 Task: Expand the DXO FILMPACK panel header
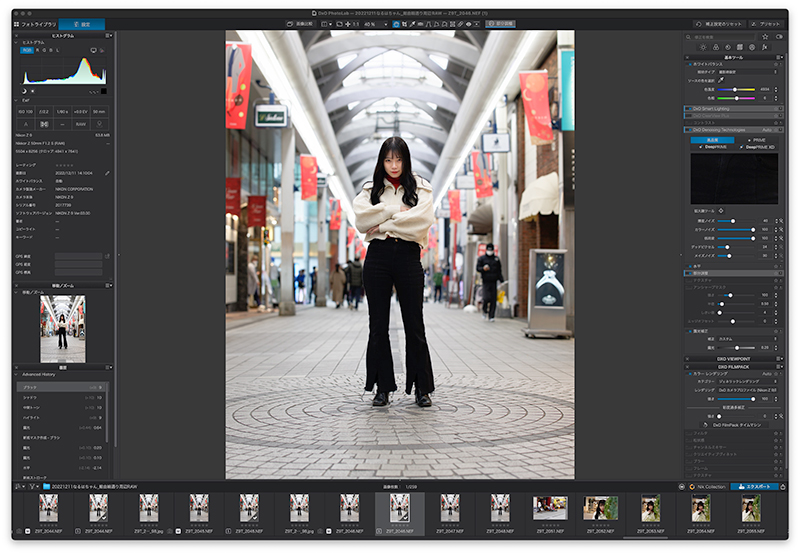tap(735, 367)
